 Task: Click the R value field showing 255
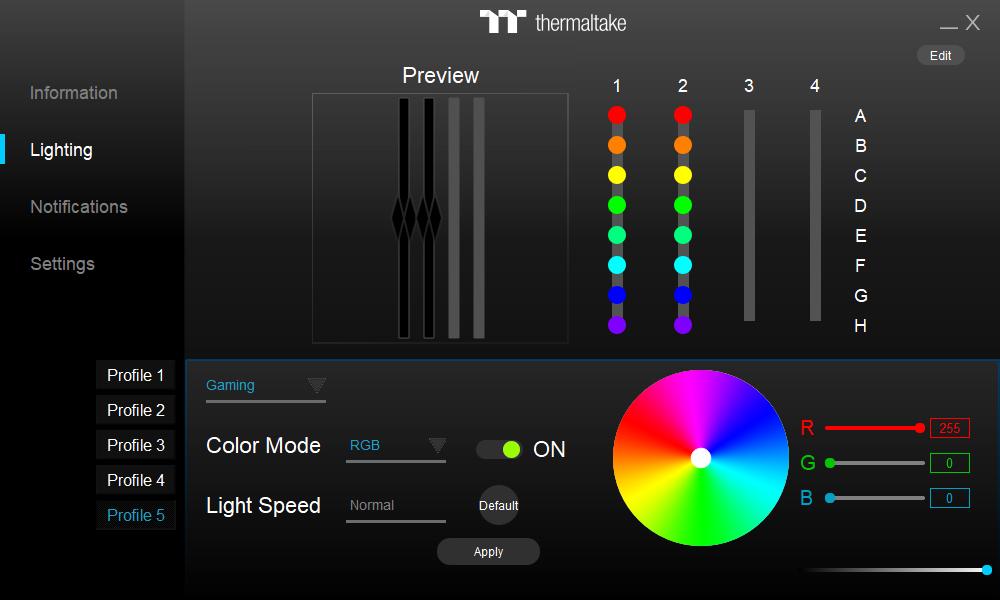tap(948, 428)
